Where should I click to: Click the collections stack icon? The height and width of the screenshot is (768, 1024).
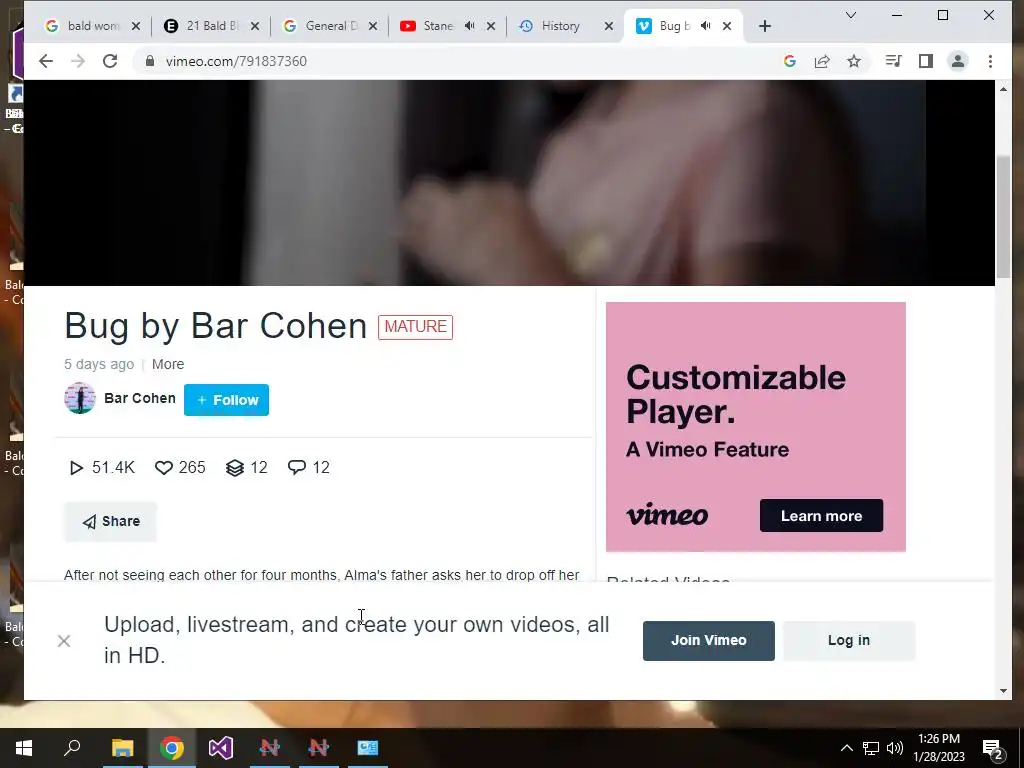[x=234, y=468]
